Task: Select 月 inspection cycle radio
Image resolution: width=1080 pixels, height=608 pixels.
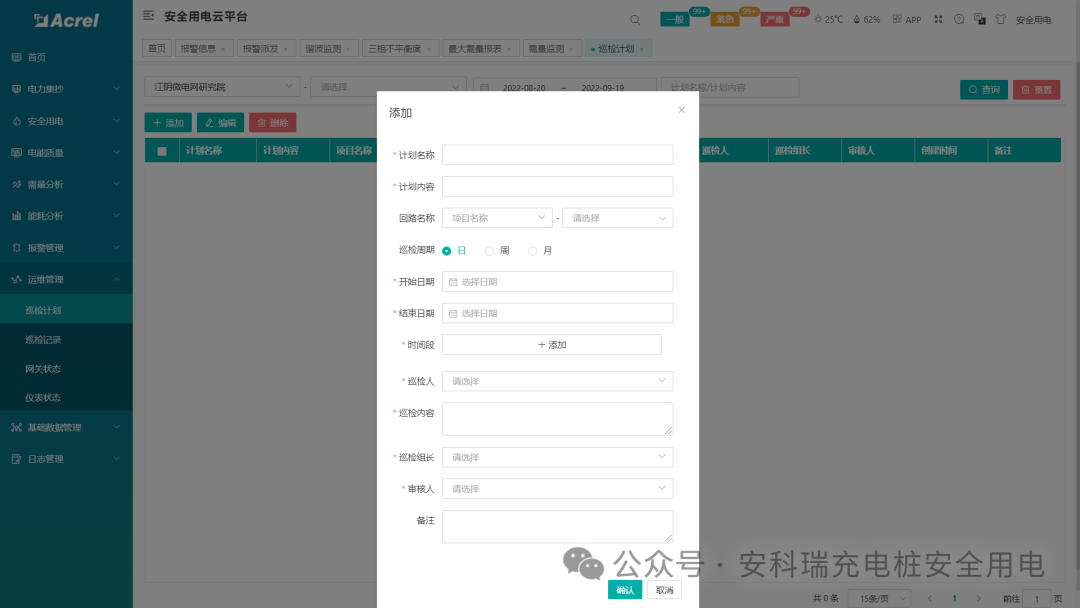Action: pos(532,251)
